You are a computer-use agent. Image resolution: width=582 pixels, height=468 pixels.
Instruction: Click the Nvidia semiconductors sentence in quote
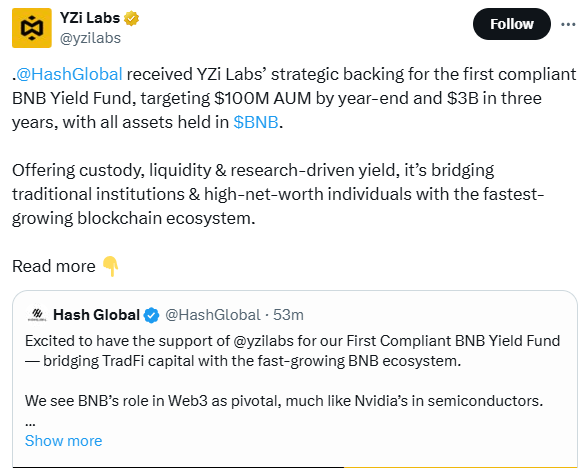(x=284, y=401)
